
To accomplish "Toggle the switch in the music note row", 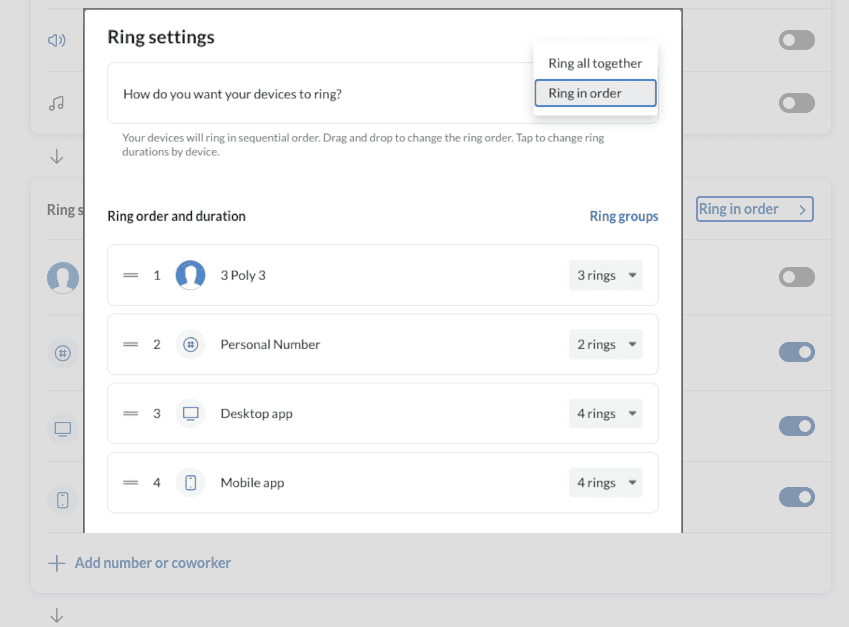I will pos(796,103).
